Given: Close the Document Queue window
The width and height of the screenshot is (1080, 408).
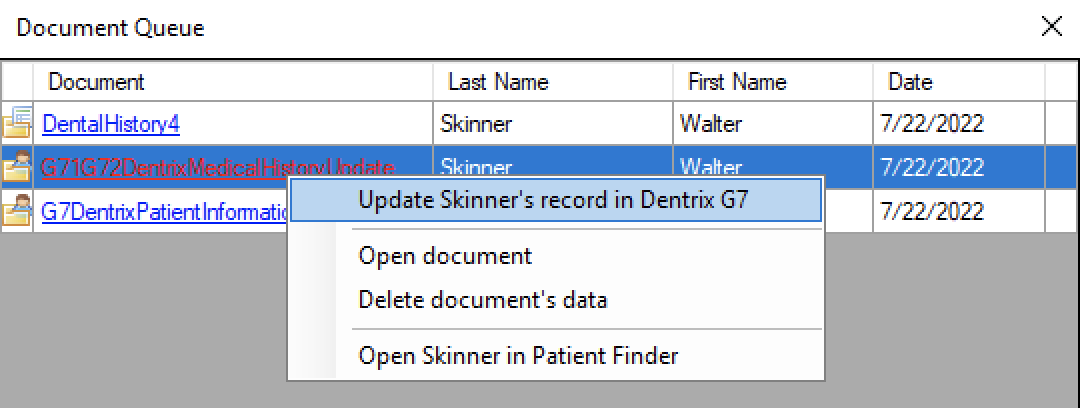Looking at the screenshot, I should 1051,27.
